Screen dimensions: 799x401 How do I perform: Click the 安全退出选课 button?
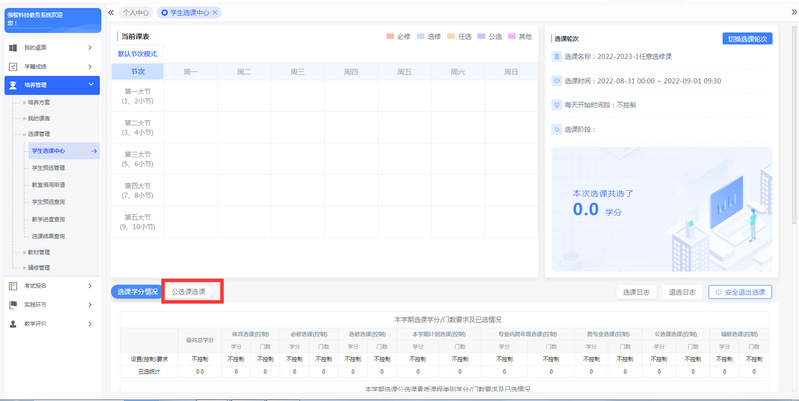click(740, 292)
